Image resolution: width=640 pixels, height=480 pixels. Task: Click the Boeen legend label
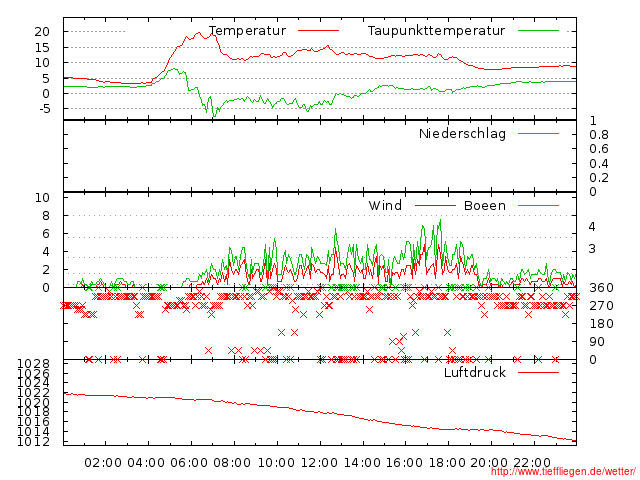[x=485, y=205]
